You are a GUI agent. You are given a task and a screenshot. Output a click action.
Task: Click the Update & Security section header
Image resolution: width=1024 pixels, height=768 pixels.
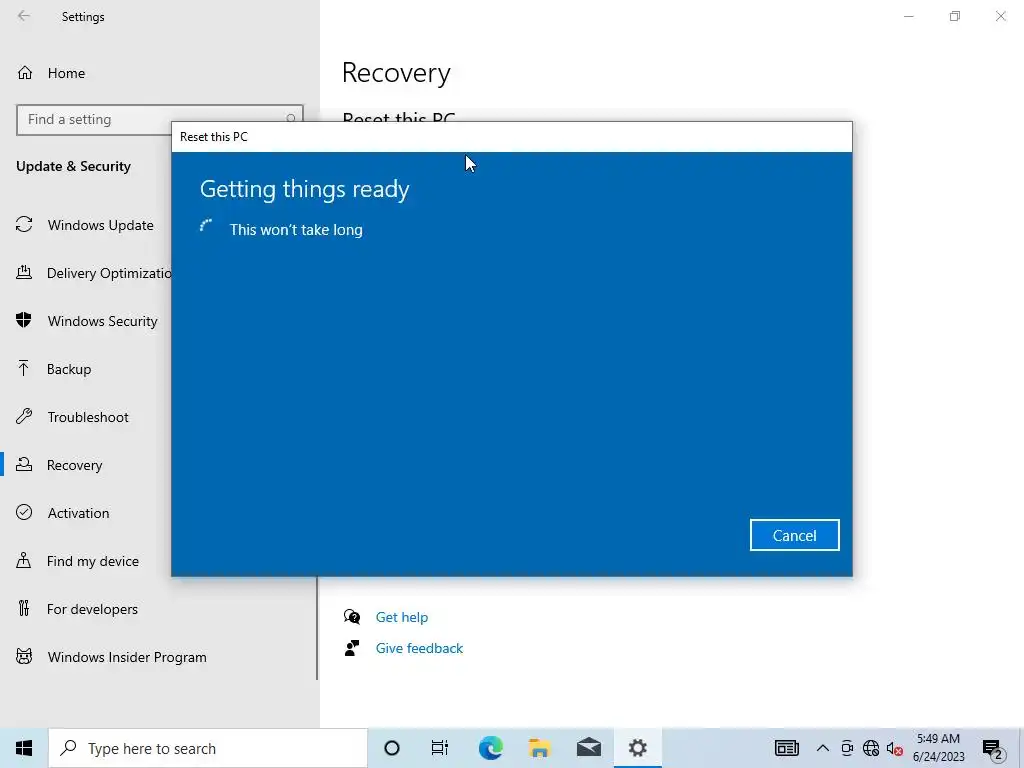tap(73, 167)
